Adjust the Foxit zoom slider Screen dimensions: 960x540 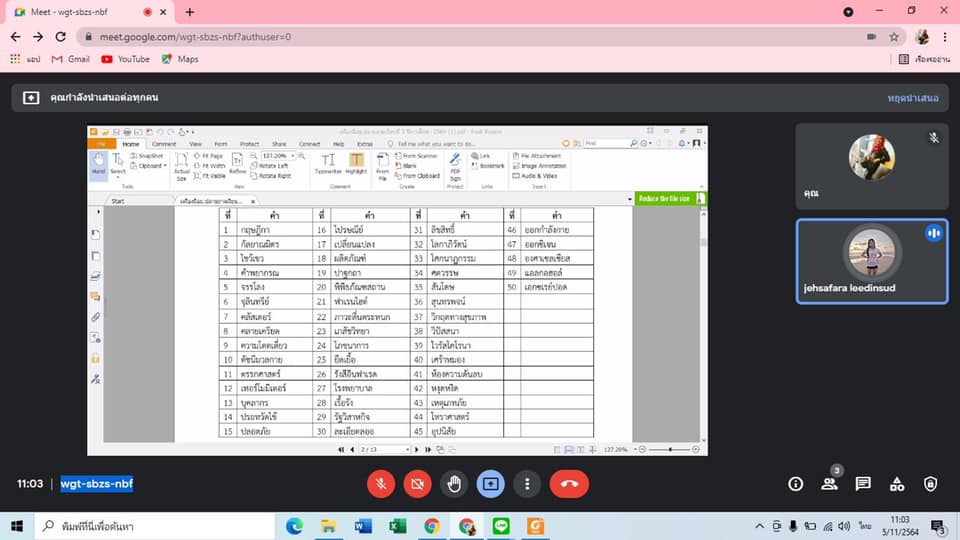(670, 449)
